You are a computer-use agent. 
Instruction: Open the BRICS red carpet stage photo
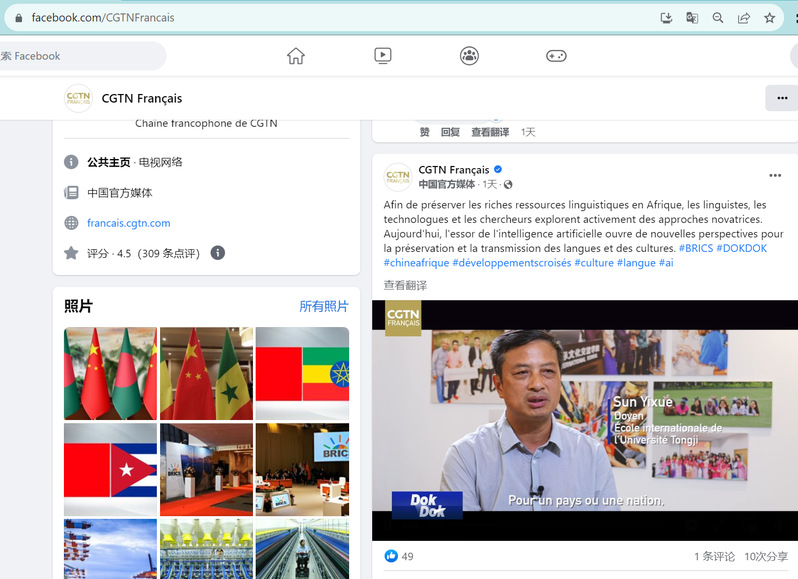click(x=207, y=470)
